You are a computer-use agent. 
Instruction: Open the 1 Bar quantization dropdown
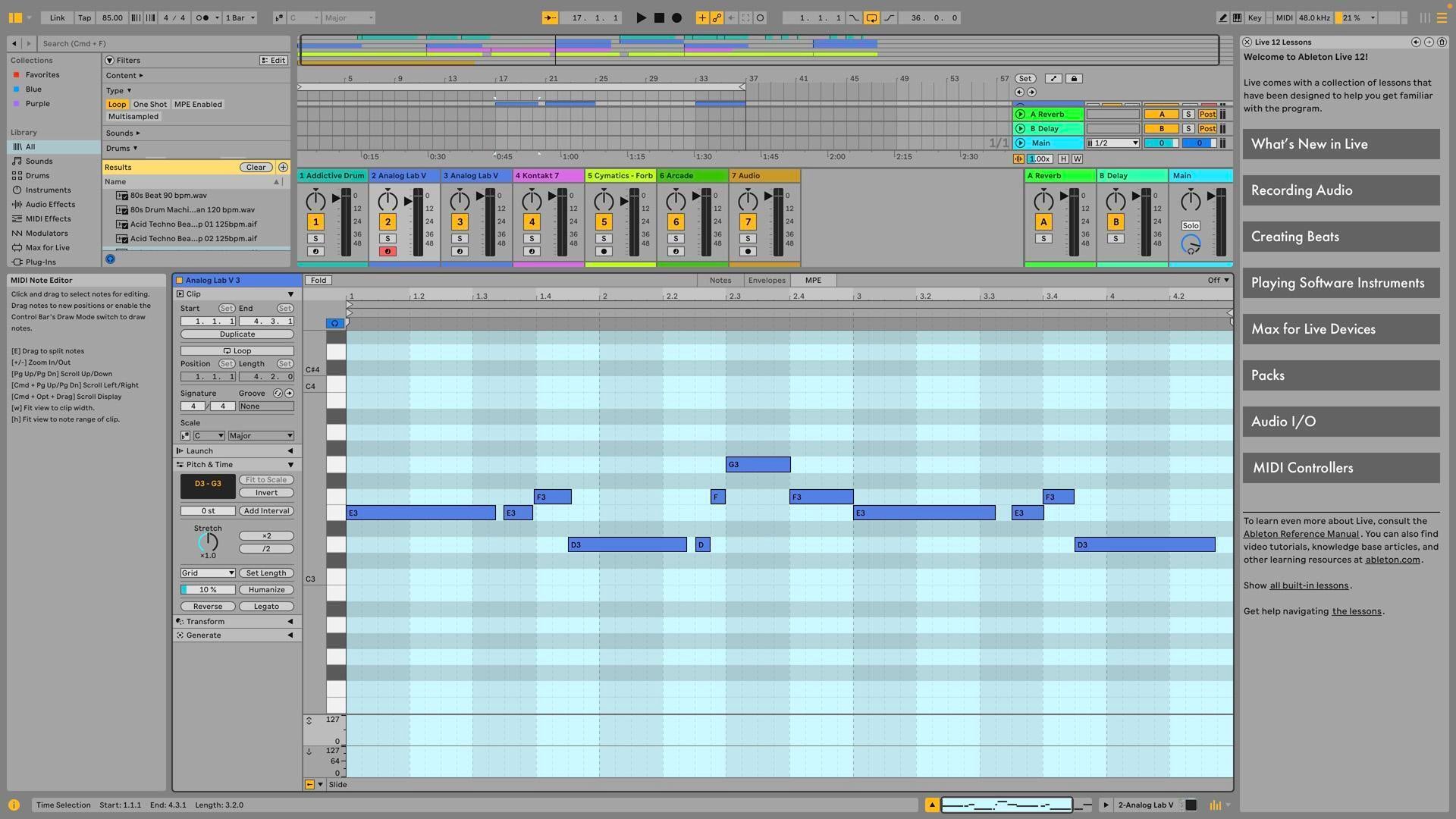240,17
